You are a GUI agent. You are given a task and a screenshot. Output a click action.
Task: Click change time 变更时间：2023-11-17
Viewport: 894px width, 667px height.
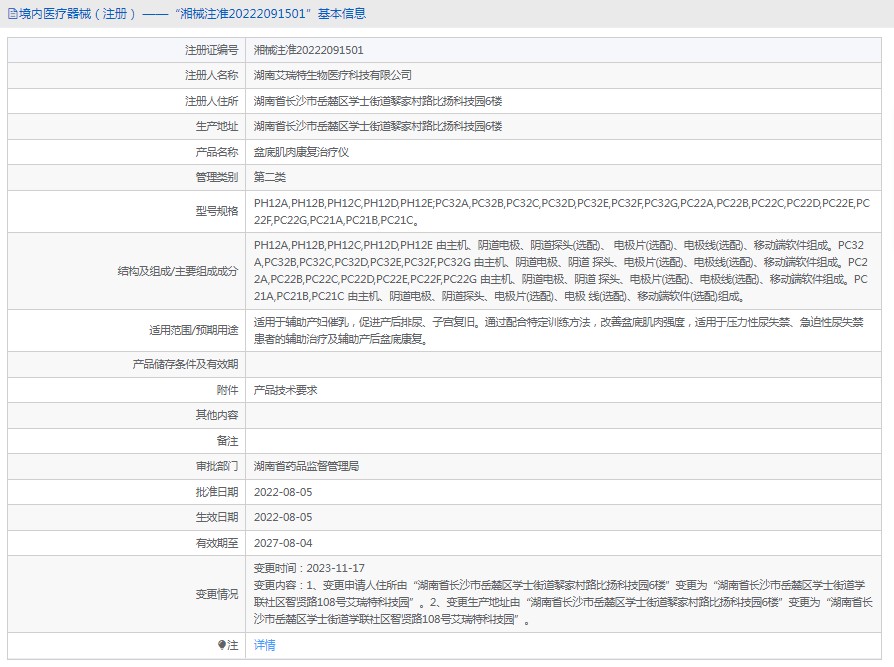[x=309, y=568]
